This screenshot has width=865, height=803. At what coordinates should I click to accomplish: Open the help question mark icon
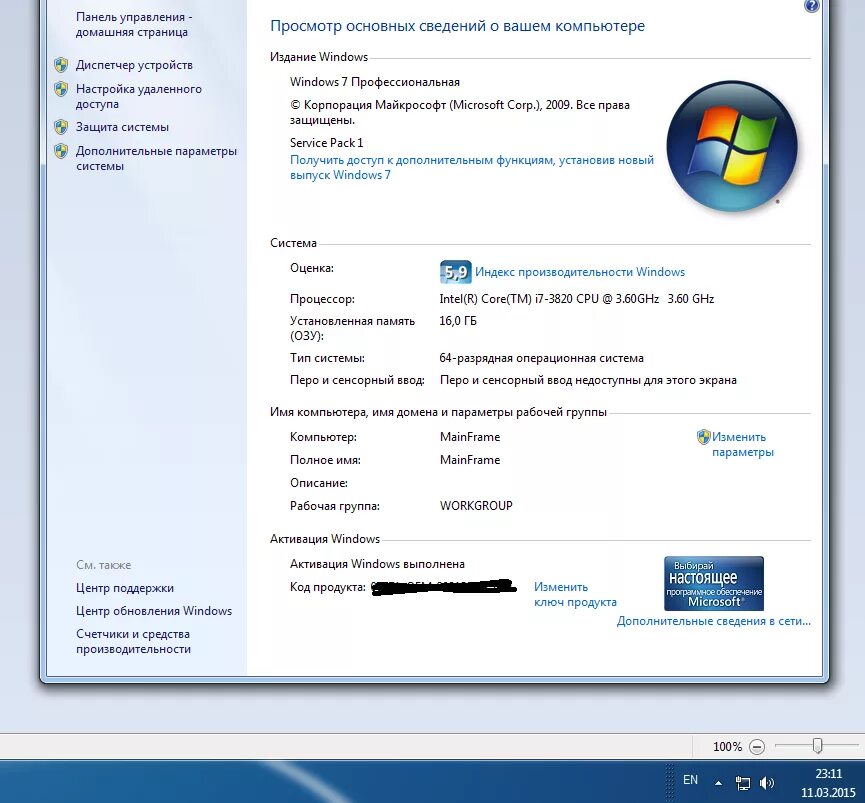(811, 6)
